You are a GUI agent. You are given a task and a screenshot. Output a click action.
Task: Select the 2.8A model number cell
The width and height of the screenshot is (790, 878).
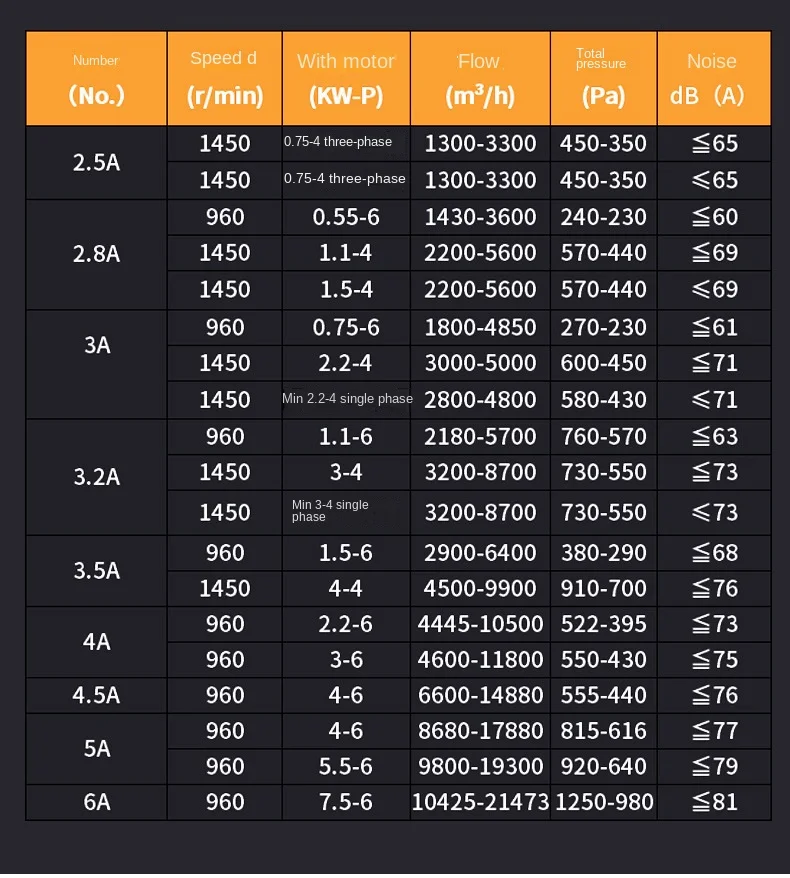96,254
